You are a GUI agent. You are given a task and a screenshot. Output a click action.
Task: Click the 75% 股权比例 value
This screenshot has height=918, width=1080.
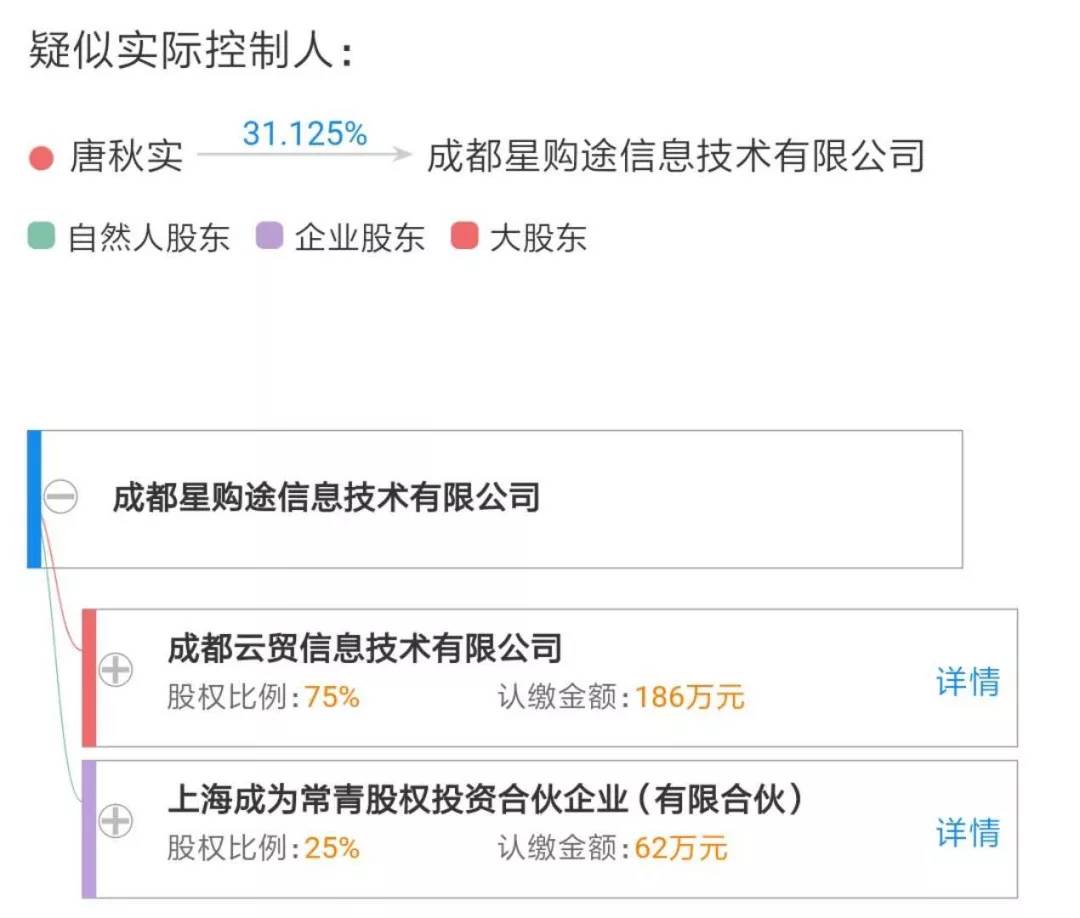pyautogui.click(x=341, y=699)
